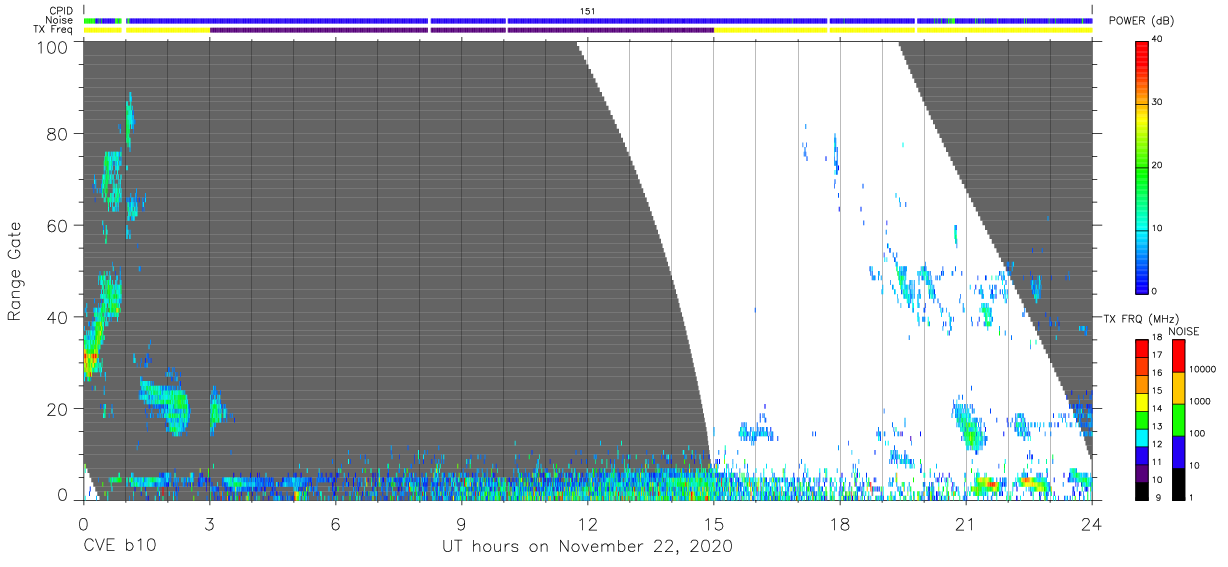
Task: Click the '40' range gate axis tick
Action: click(x=58, y=317)
